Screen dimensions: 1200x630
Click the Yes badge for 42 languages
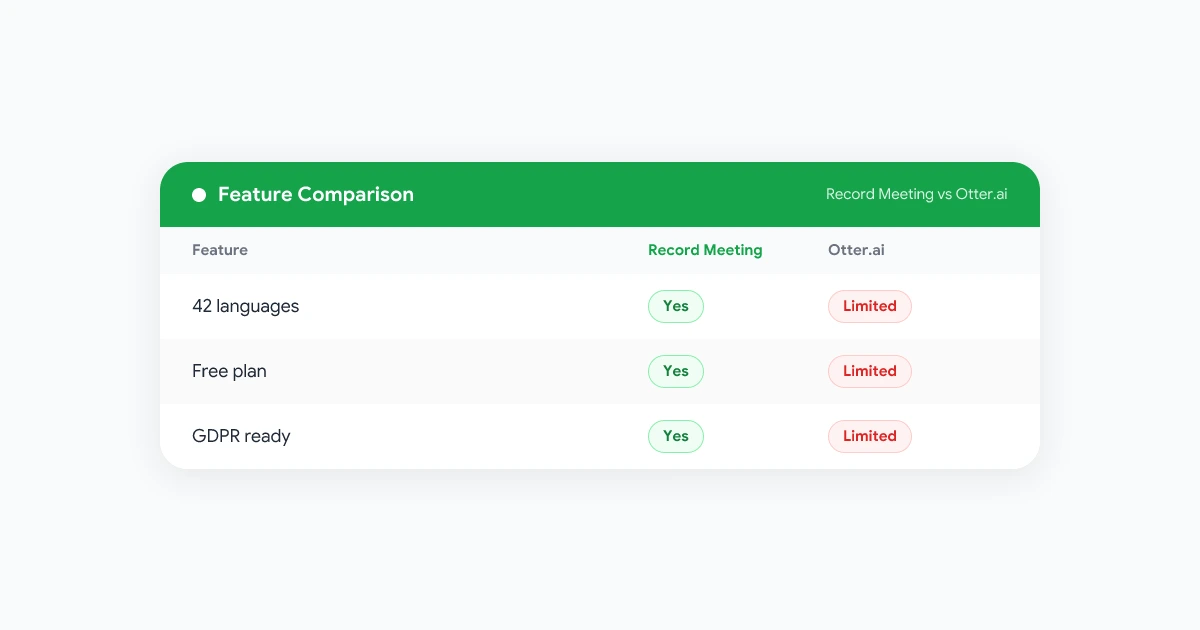point(676,306)
